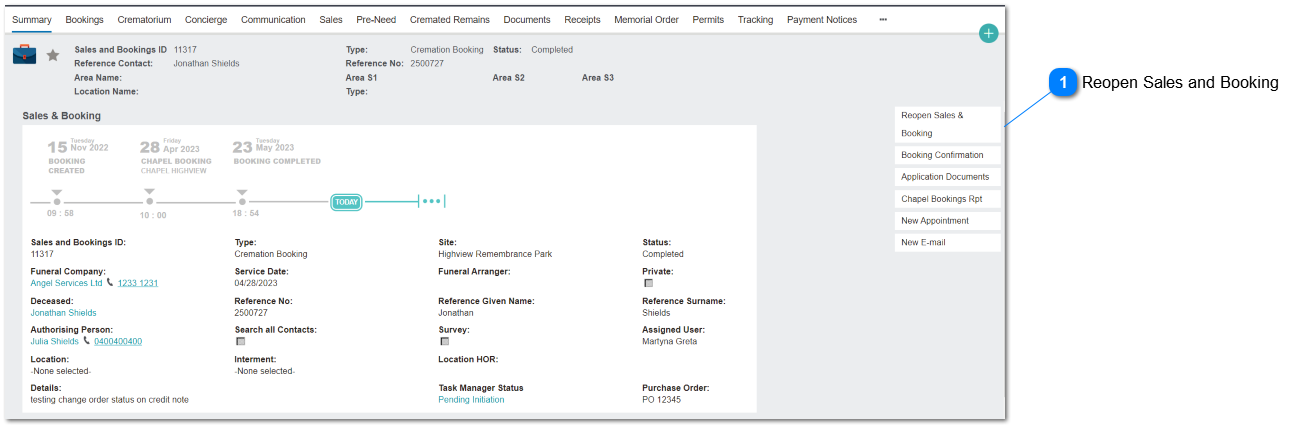The width and height of the screenshot is (1295, 428).
Task: Click phone icon beside Angel Services Ltd
Action: (x=110, y=283)
